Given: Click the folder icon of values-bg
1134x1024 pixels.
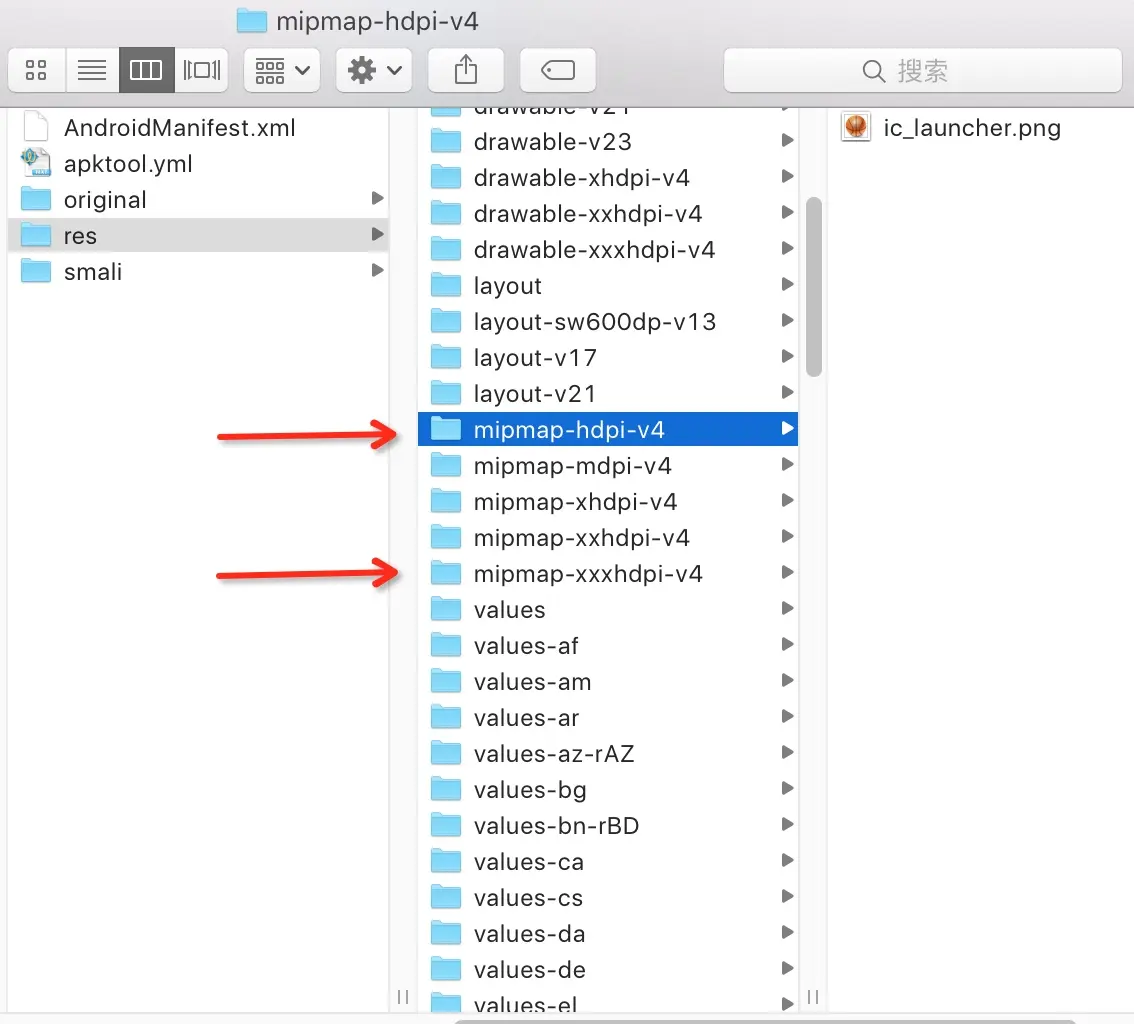Looking at the screenshot, I should 446,790.
